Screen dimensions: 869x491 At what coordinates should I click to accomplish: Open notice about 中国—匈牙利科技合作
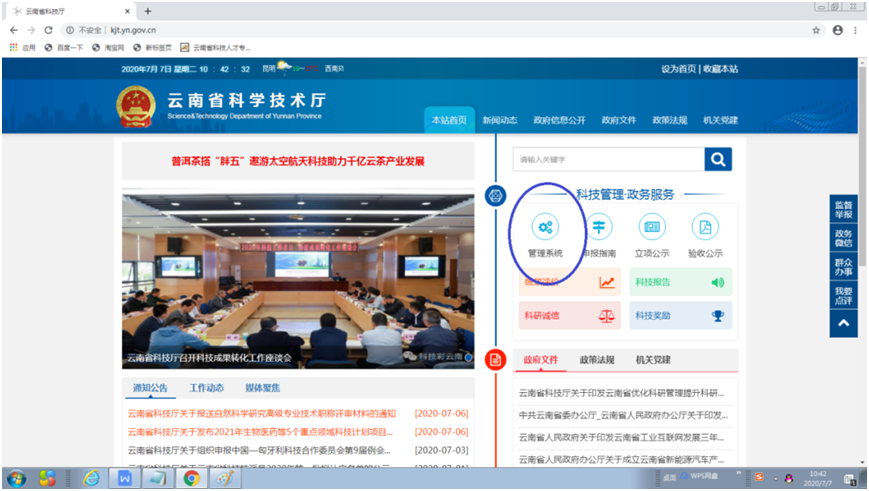click(259, 450)
